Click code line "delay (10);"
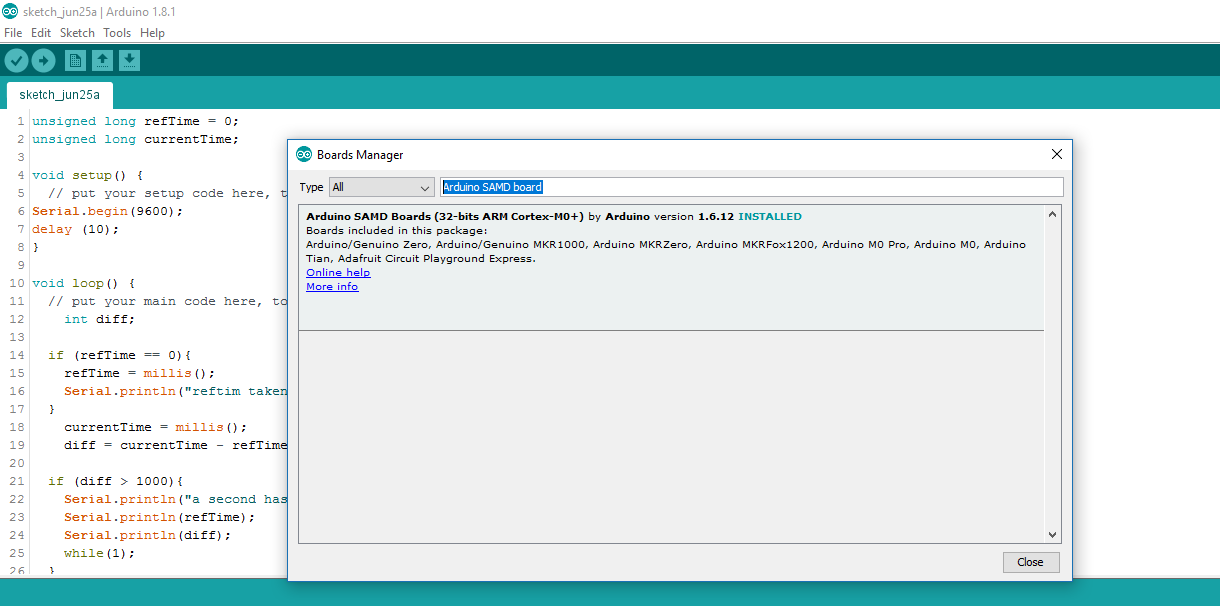The height and width of the screenshot is (606, 1220). click(x=75, y=229)
